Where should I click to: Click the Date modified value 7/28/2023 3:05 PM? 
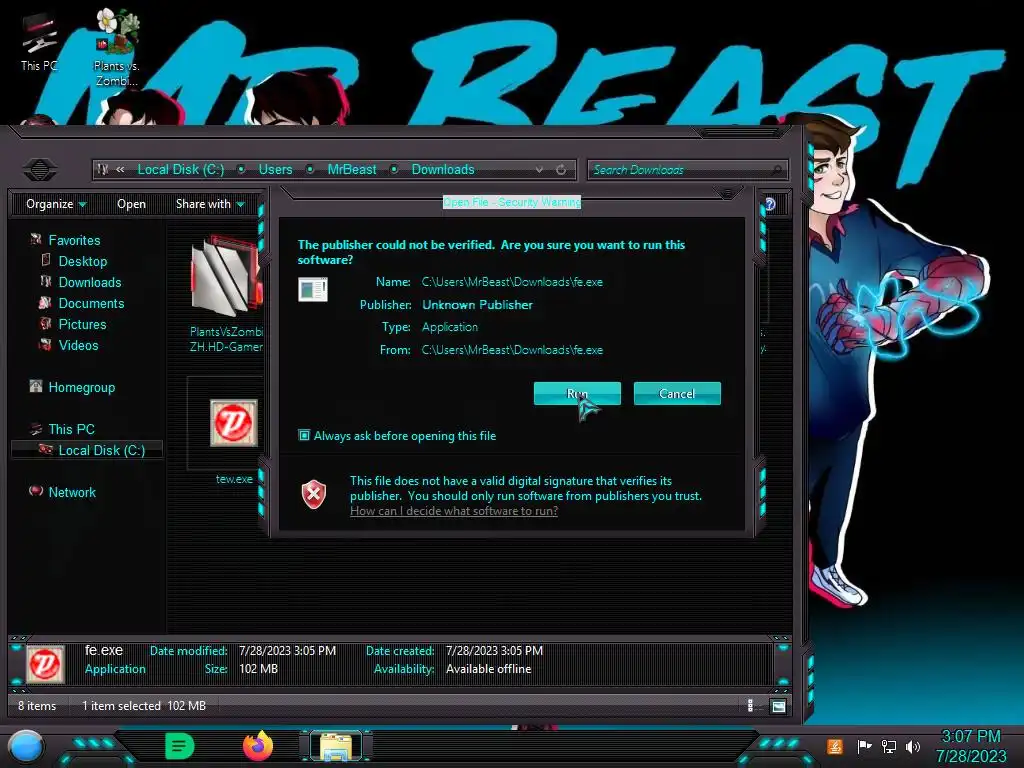[x=287, y=650]
